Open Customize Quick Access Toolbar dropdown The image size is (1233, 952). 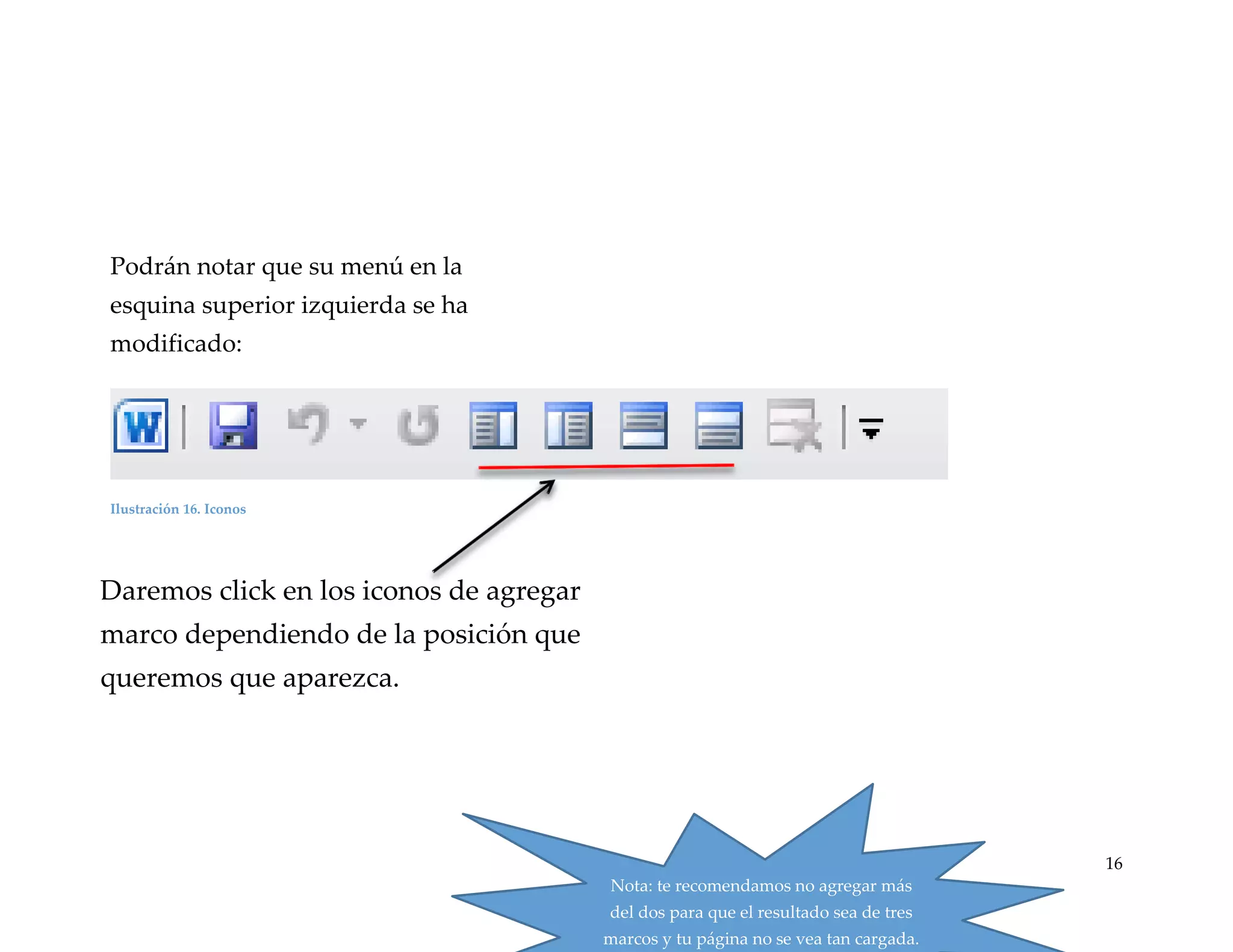tap(871, 428)
